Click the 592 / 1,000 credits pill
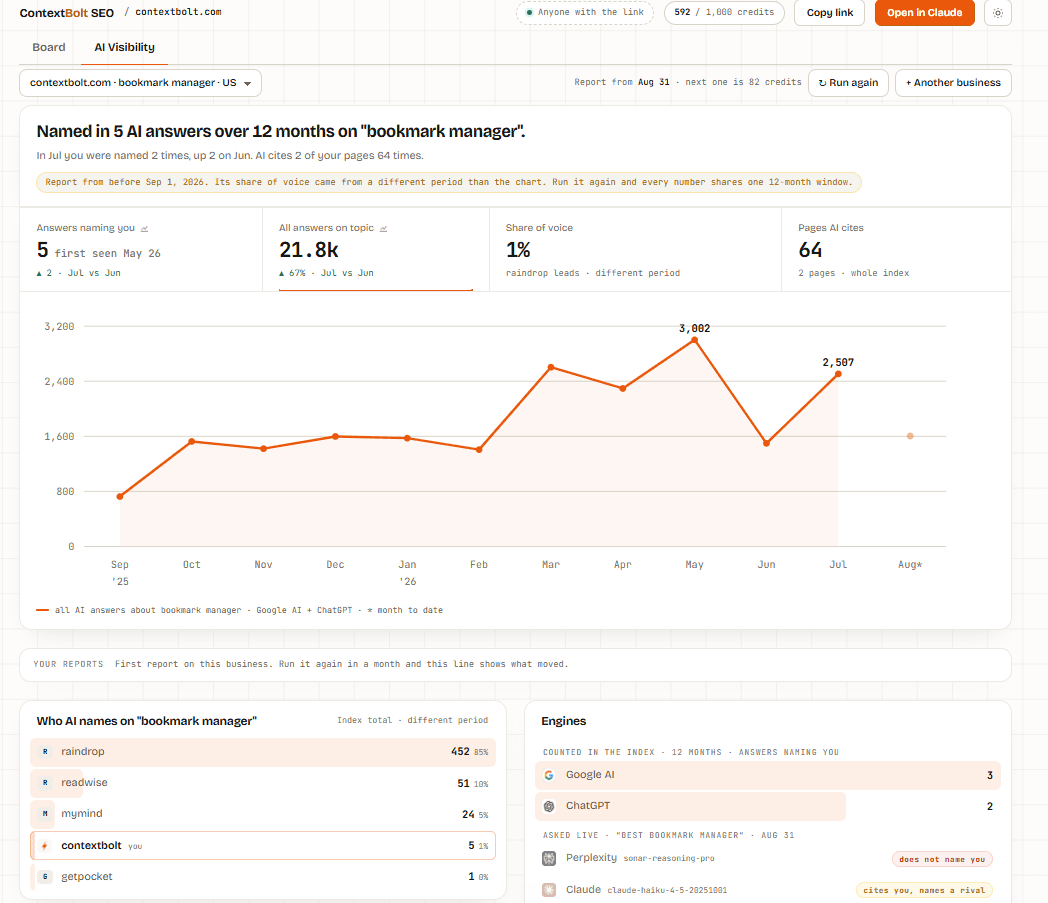The image size is (1048, 903). (724, 13)
